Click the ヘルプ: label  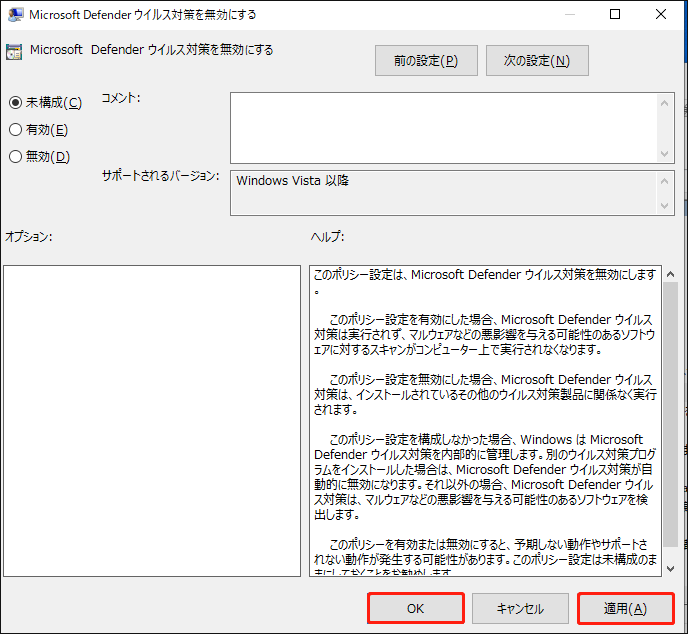(x=327, y=237)
